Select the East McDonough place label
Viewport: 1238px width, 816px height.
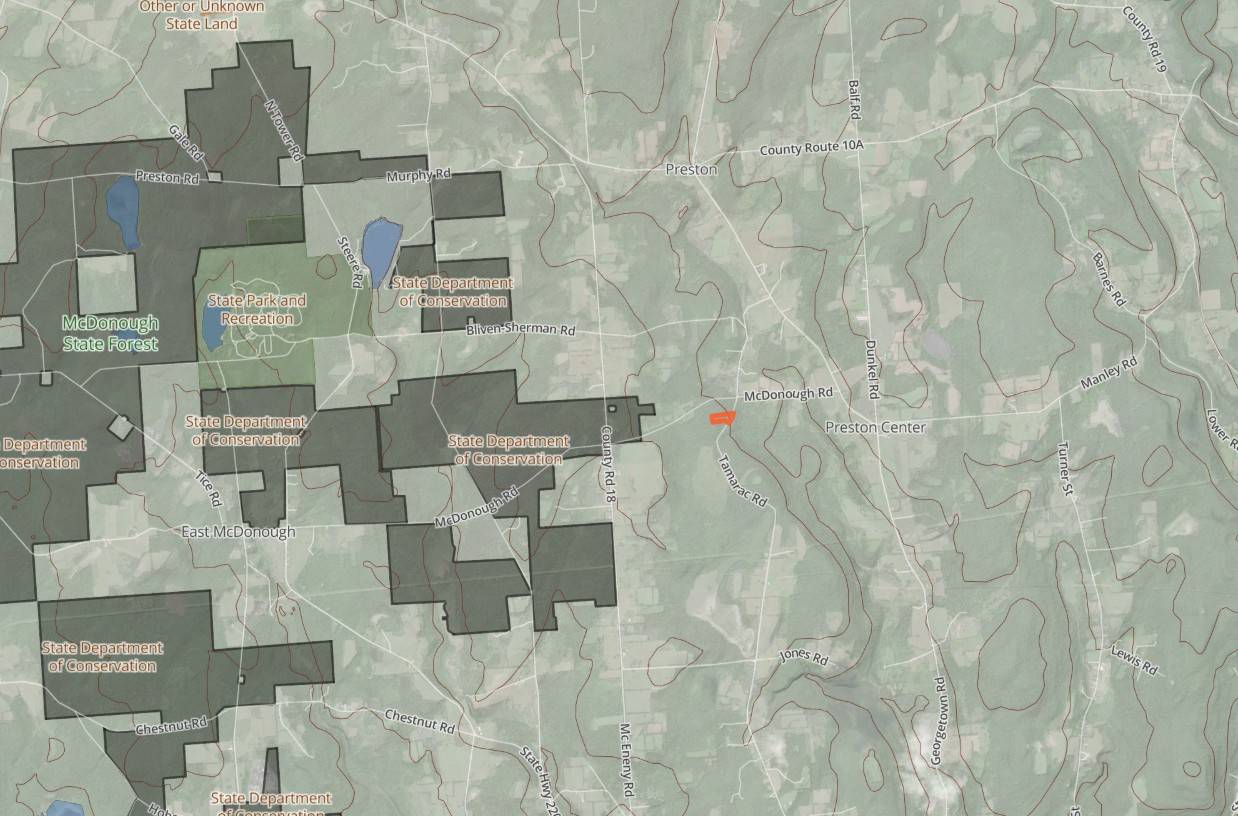point(239,532)
